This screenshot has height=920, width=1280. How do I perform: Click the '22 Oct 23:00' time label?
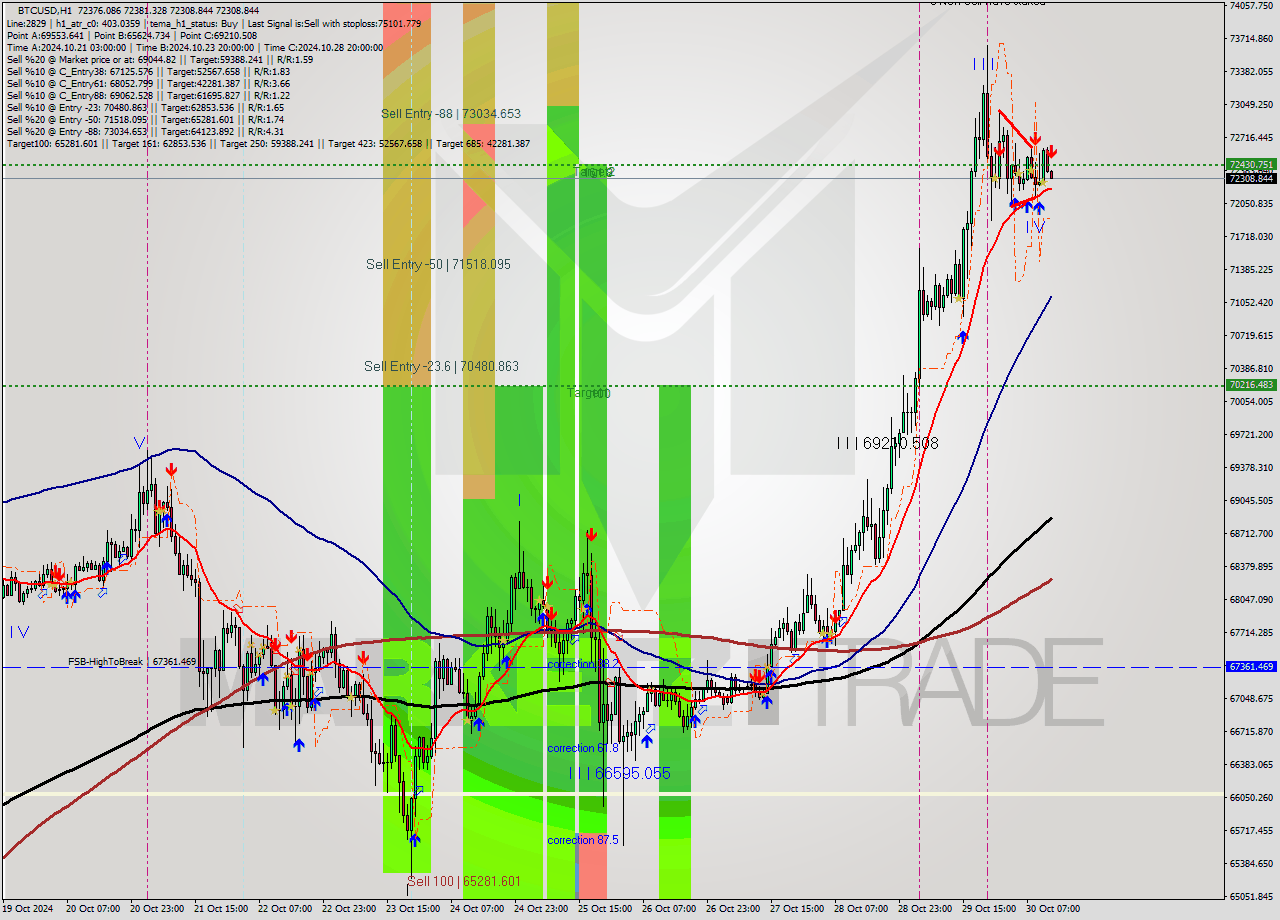point(348,909)
